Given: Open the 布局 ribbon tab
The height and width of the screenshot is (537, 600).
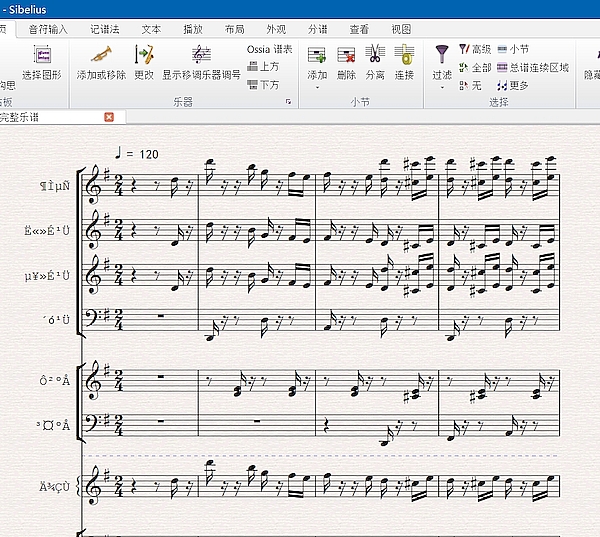Looking at the screenshot, I should click(x=235, y=29).
